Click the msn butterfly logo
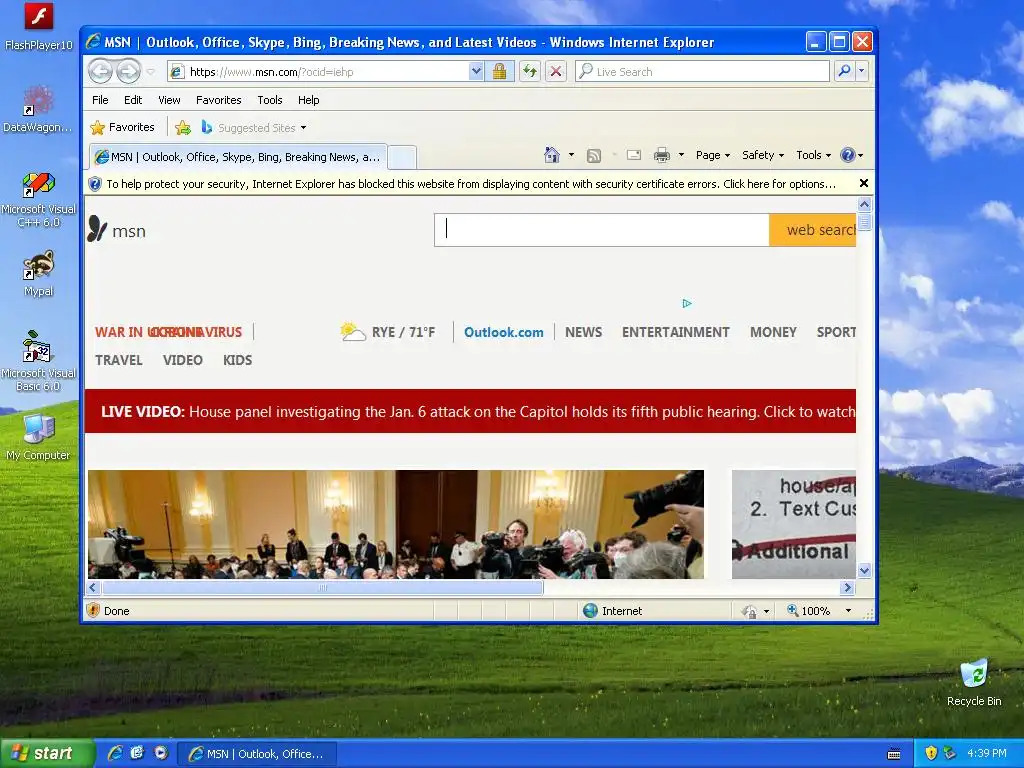Screen dimensions: 1024x768 pos(116,230)
